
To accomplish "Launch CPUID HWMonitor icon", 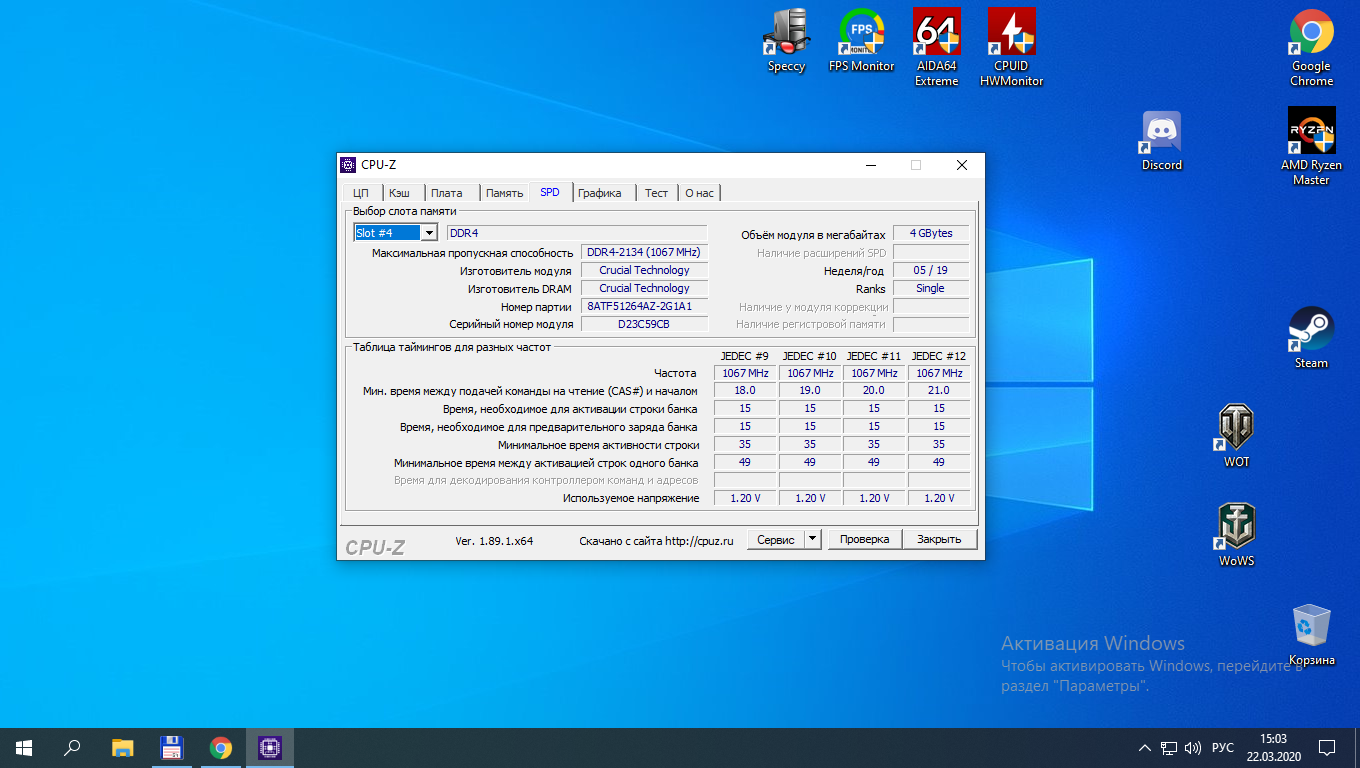I will click(1011, 34).
